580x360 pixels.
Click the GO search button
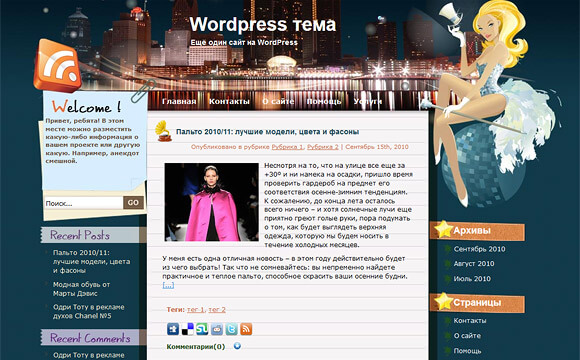(133, 203)
